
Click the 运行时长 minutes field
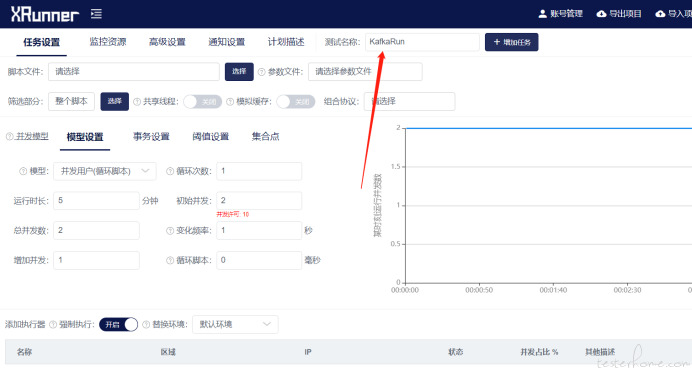click(96, 201)
